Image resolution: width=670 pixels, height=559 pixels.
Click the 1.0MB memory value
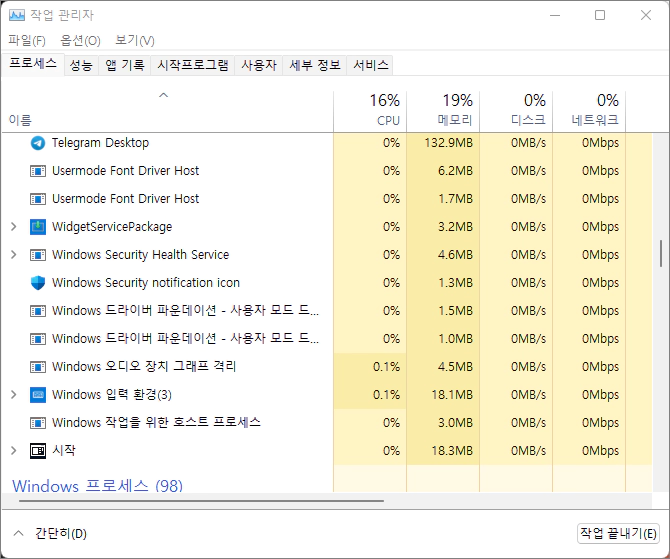[x=455, y=339]
